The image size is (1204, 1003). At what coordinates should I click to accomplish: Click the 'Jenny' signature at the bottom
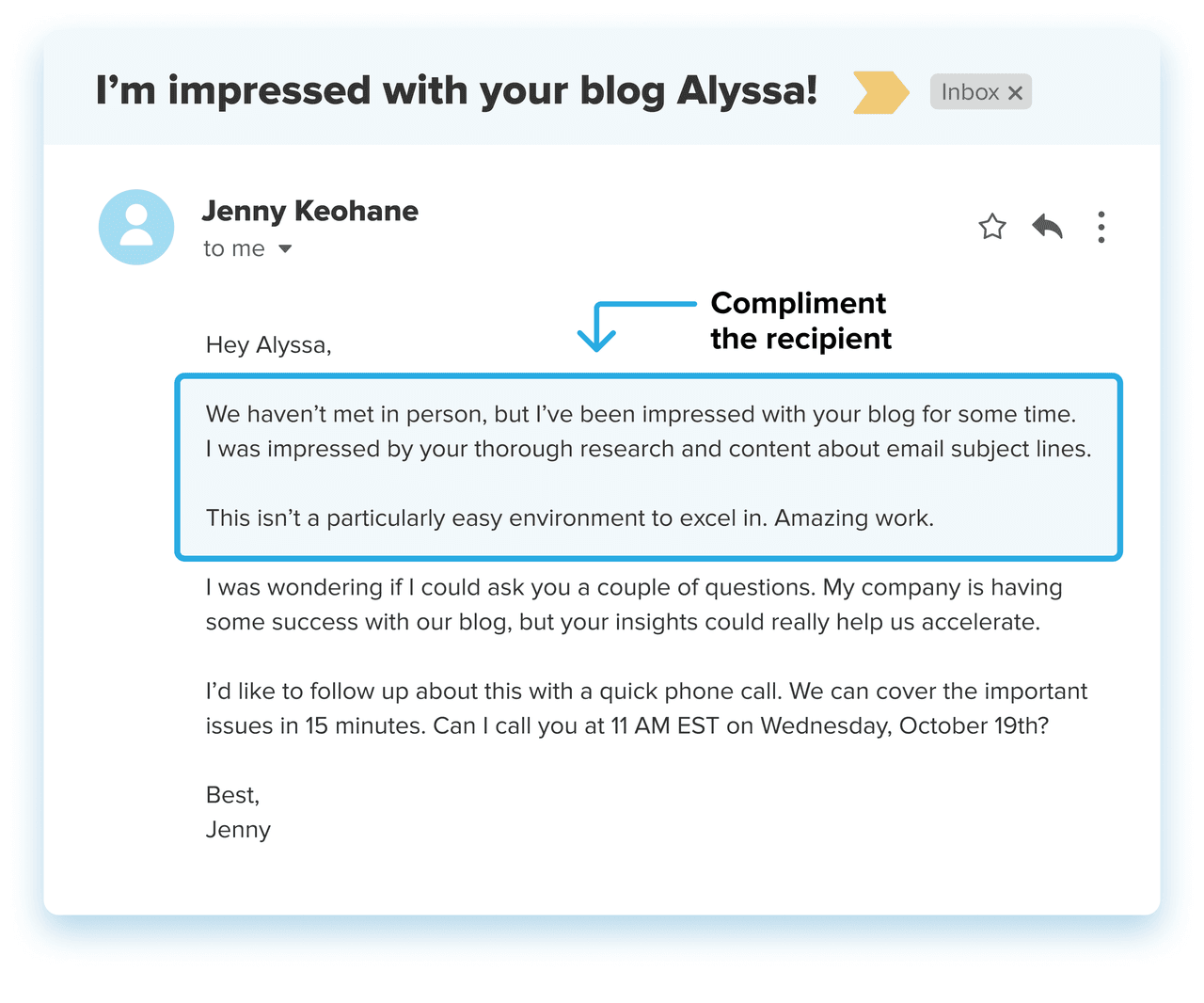238,830
